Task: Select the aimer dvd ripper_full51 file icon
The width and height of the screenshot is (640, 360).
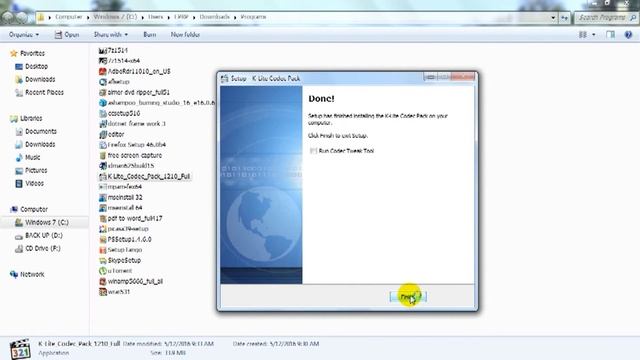Action: (x=103, y=93)
